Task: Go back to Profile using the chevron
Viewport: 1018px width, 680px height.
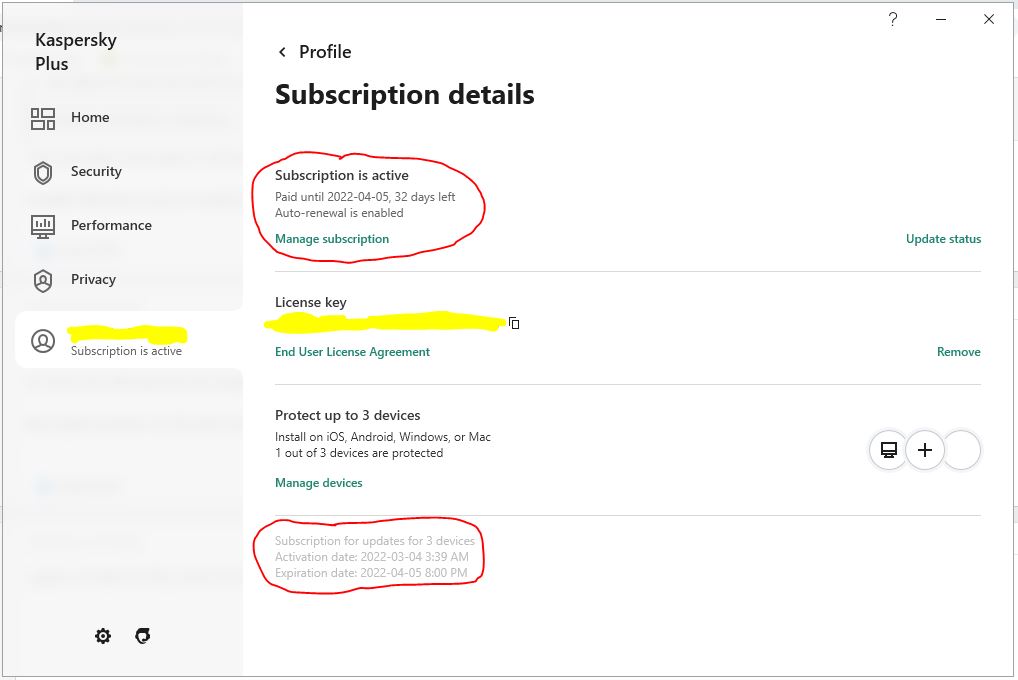Action: [283, 52]
